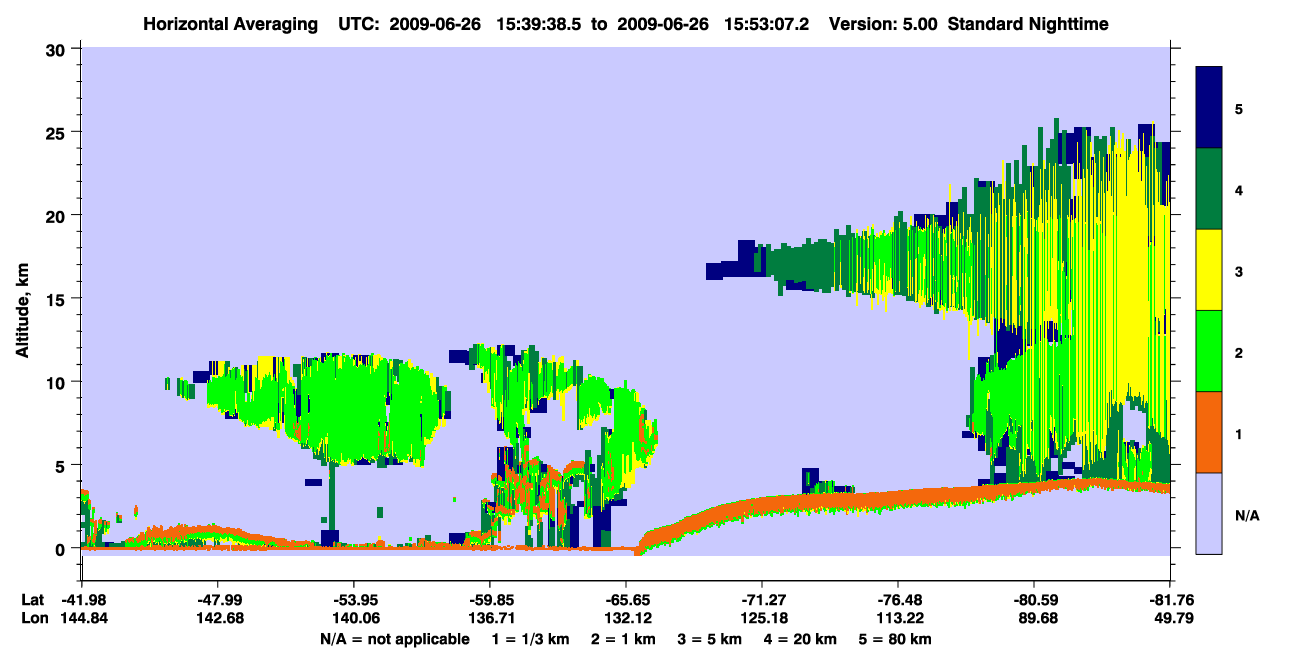
Task: Click the dark green color bar segment 4
Action: [x=1209, y=189]
